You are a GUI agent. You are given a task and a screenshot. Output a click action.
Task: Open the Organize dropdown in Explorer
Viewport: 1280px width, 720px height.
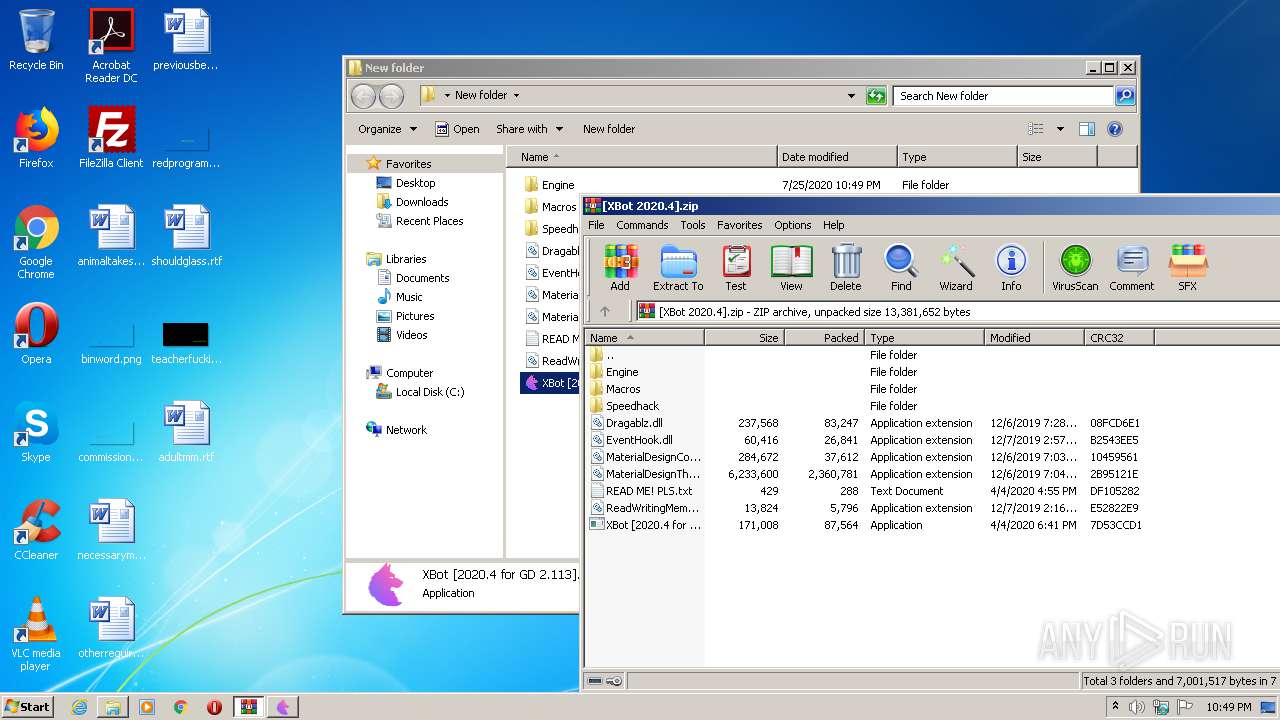pos(387,129)
